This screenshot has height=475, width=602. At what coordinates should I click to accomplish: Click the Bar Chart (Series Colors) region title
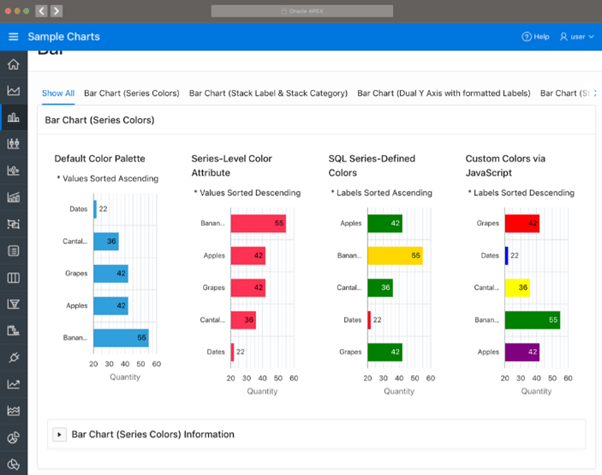(x=100, y=120)
